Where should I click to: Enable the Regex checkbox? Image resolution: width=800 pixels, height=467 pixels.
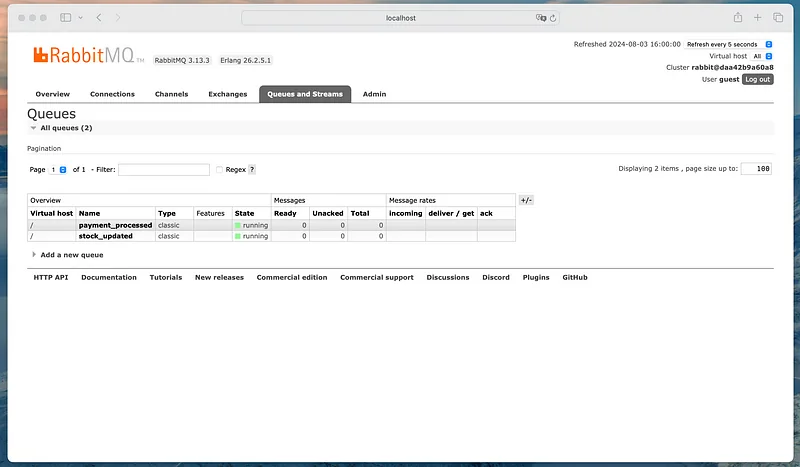click(219, 169)
